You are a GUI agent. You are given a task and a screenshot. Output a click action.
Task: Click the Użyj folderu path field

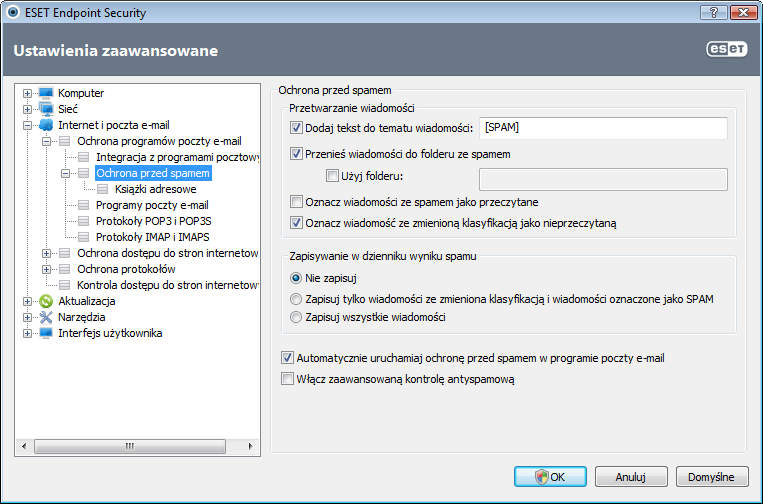[x=603, y=180]
